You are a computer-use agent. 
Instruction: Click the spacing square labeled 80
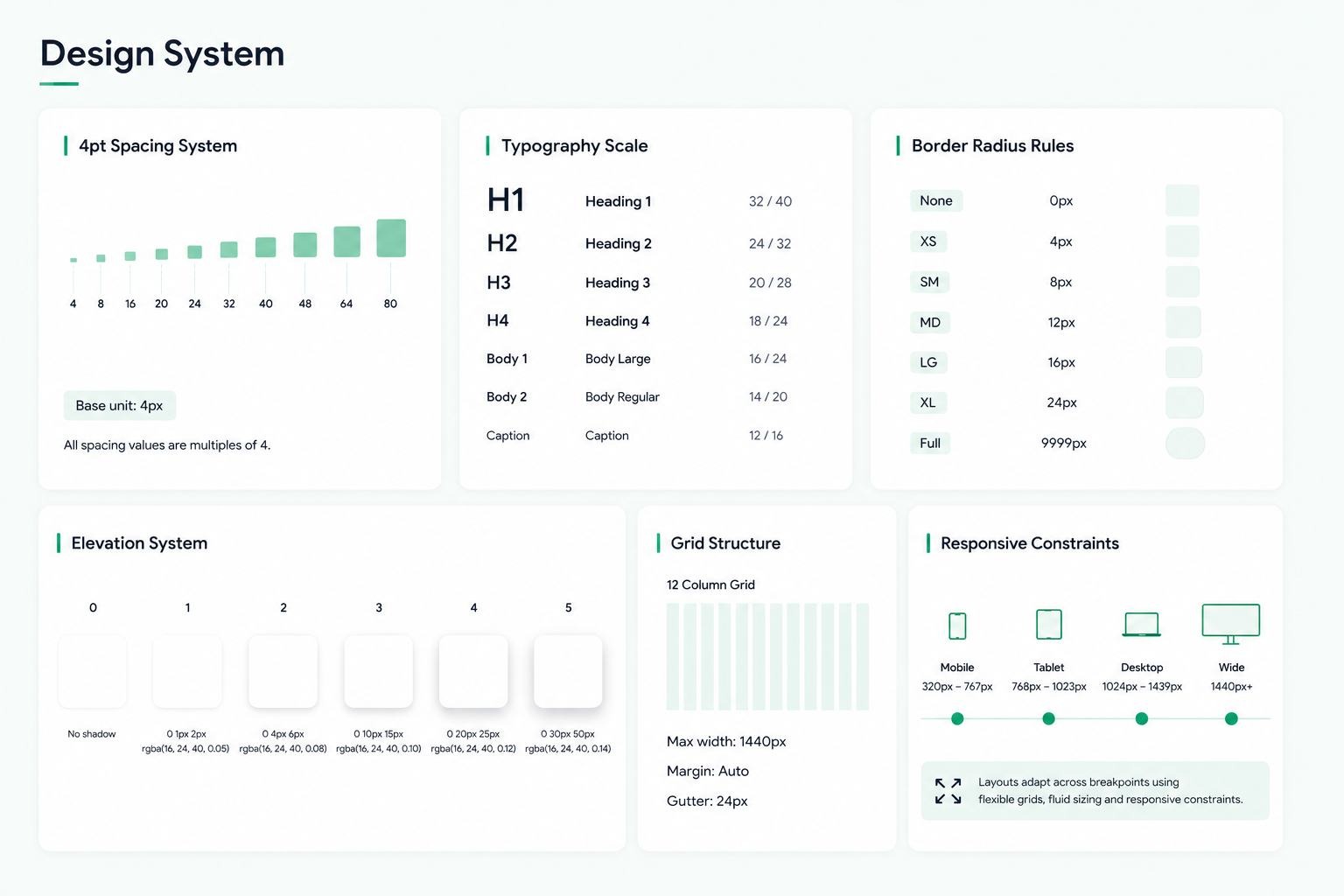tap(391, 238)
